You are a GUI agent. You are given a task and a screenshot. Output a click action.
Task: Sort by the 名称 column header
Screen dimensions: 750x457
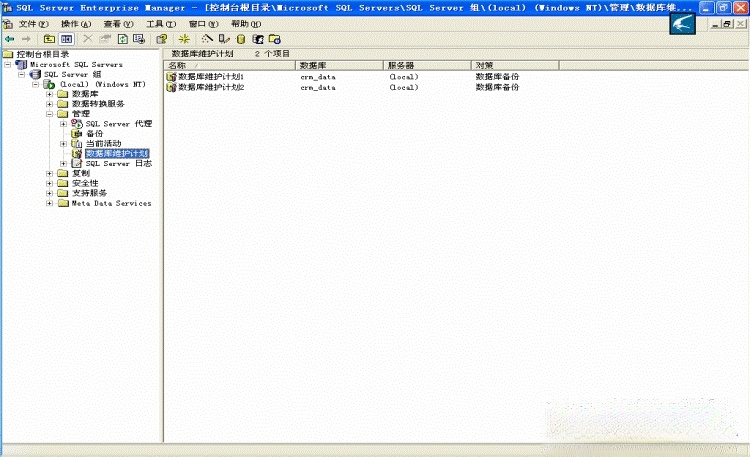pyautogui.click(x=230, y=66)
